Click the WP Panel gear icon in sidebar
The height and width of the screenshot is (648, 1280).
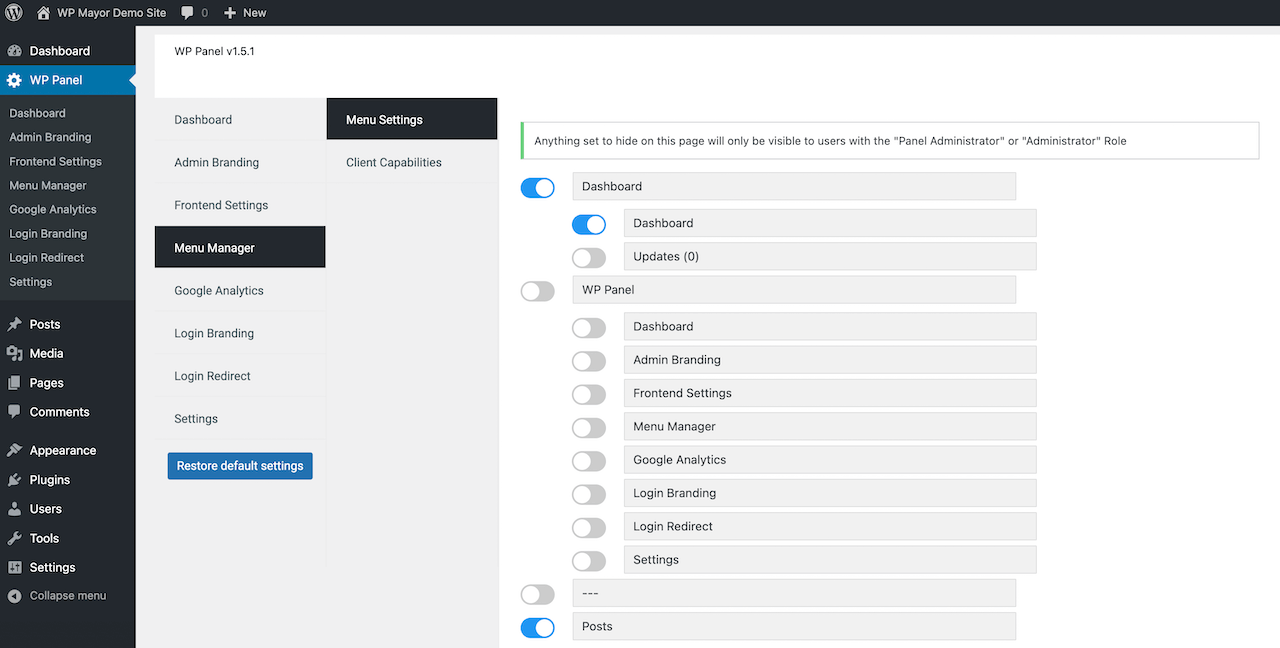(x=14, y=80)
